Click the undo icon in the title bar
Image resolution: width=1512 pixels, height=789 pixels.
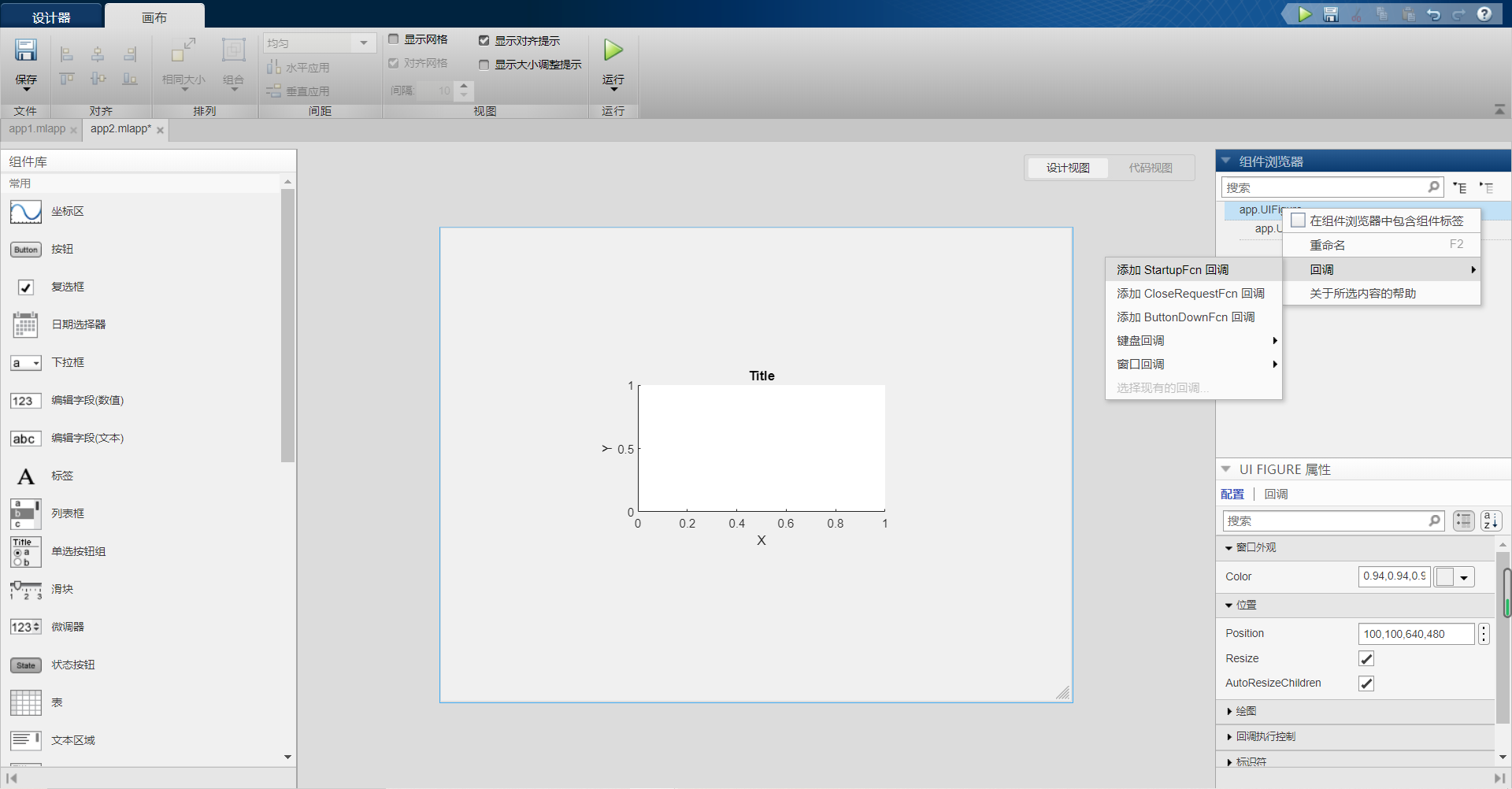(x=1434, y=14)
